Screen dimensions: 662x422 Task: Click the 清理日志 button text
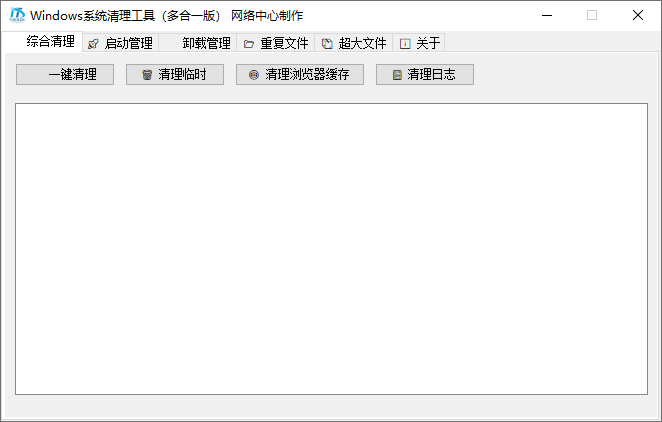(x=431, y=75)
